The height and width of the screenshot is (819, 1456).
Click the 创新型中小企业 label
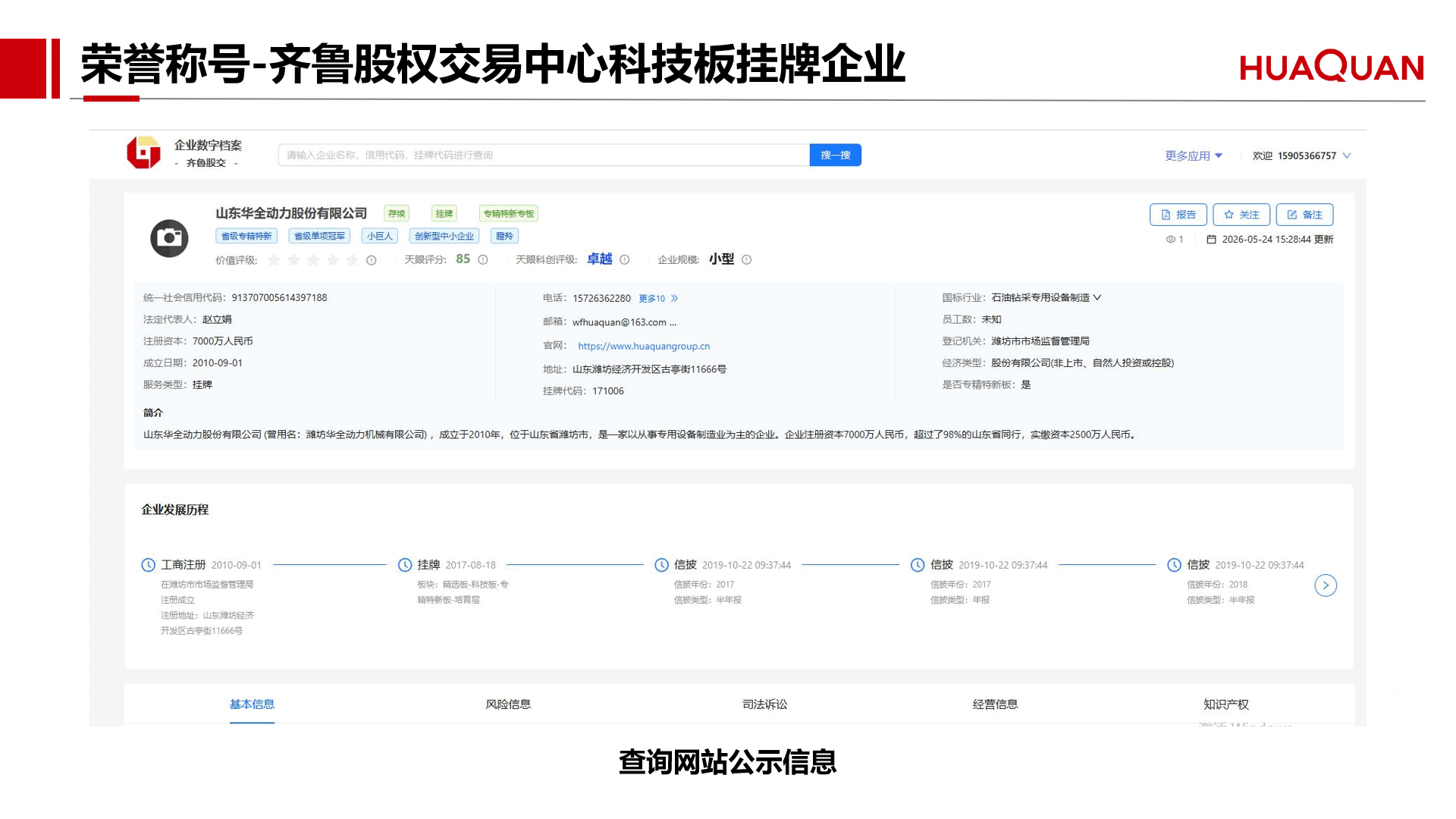444,236
